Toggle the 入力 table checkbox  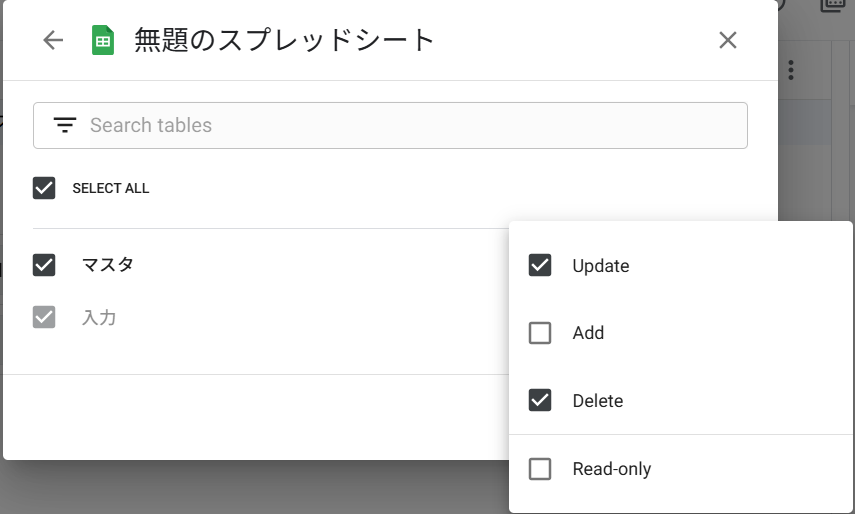click(44, 318)
